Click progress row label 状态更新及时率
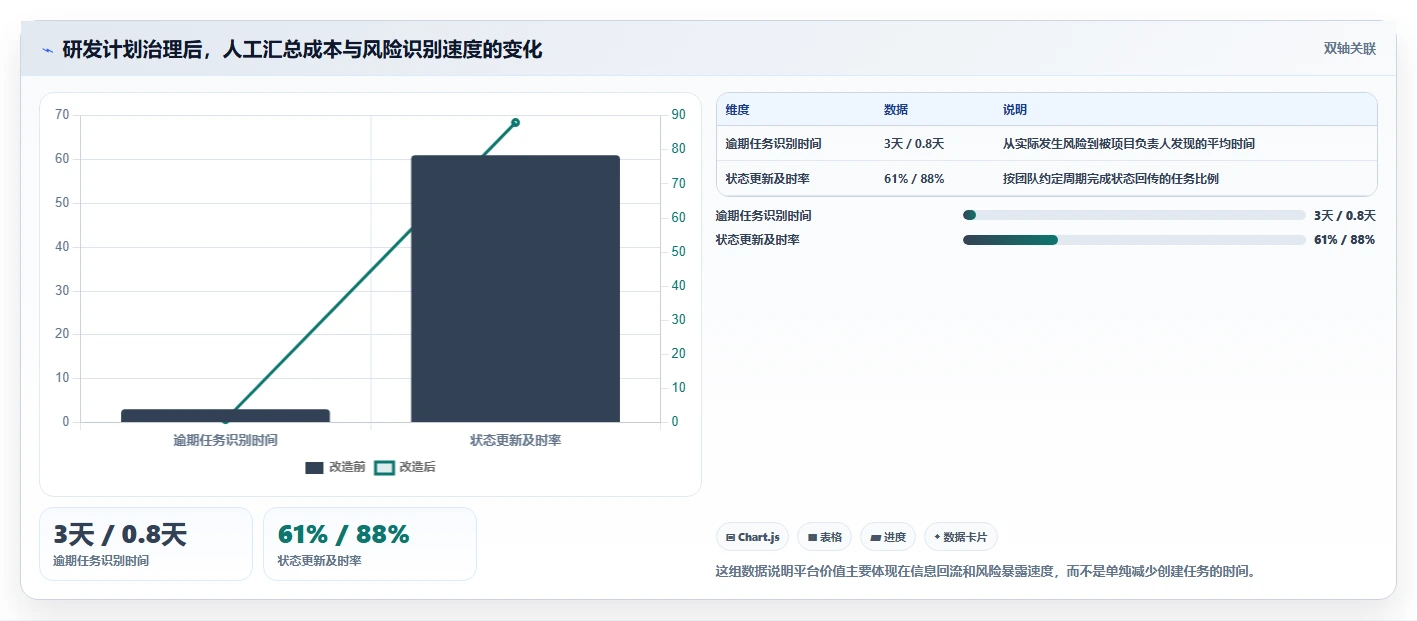The height and width of the screenshot is (621, 1417). pos(758,240)
